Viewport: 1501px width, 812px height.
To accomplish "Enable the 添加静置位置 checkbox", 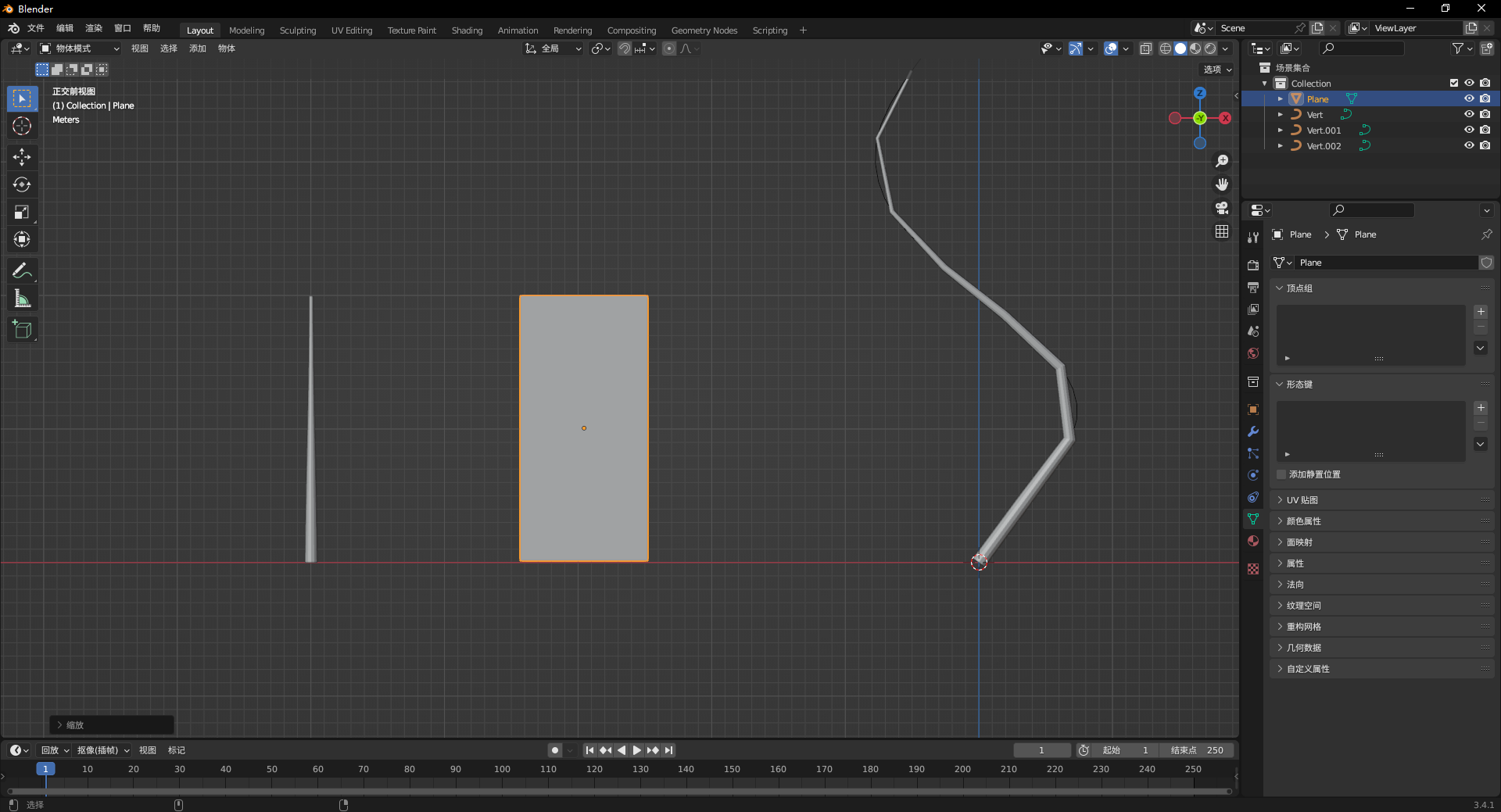I will (x=1281, y=474).
